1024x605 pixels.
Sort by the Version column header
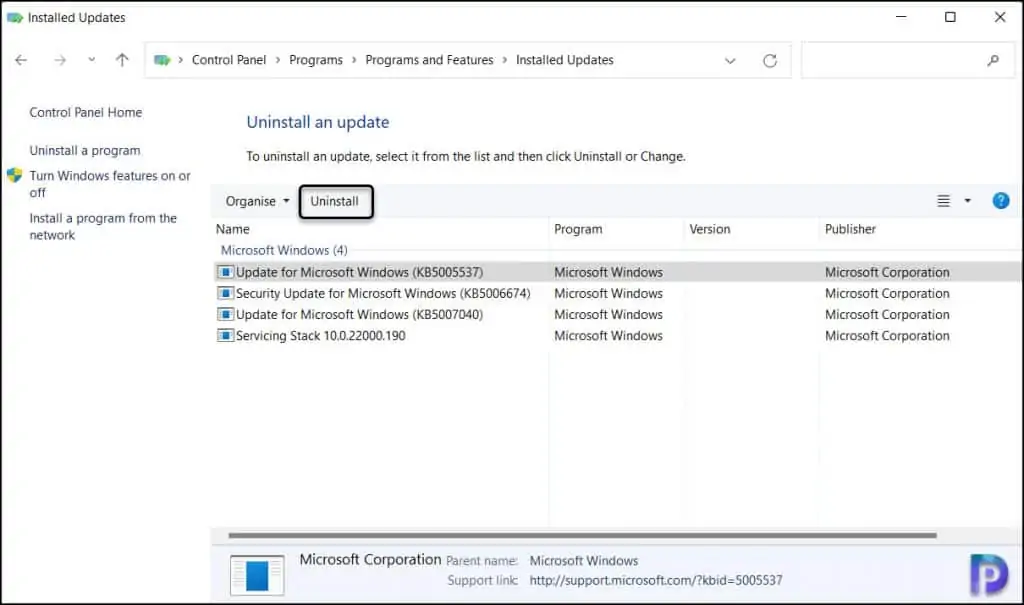point(710,229)
